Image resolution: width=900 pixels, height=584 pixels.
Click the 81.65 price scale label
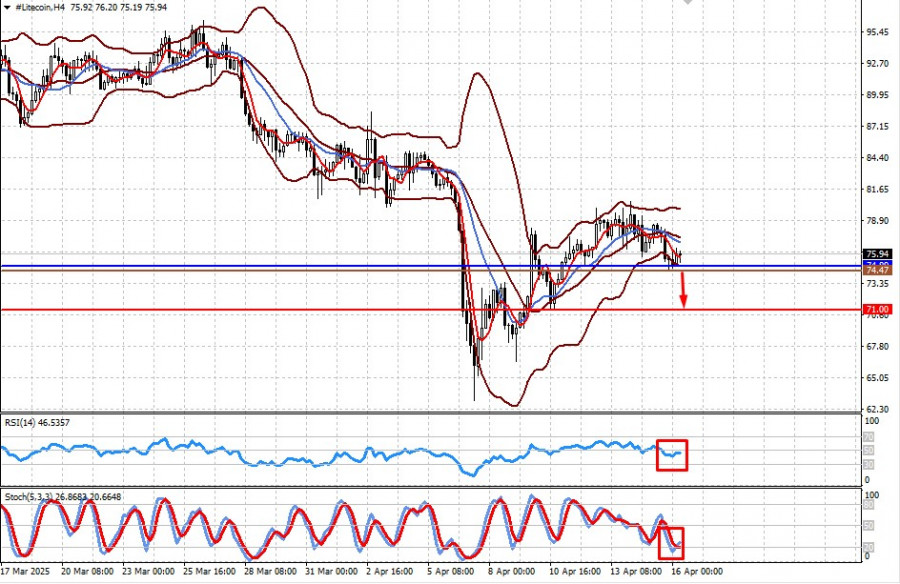click(x=877, y=189)
